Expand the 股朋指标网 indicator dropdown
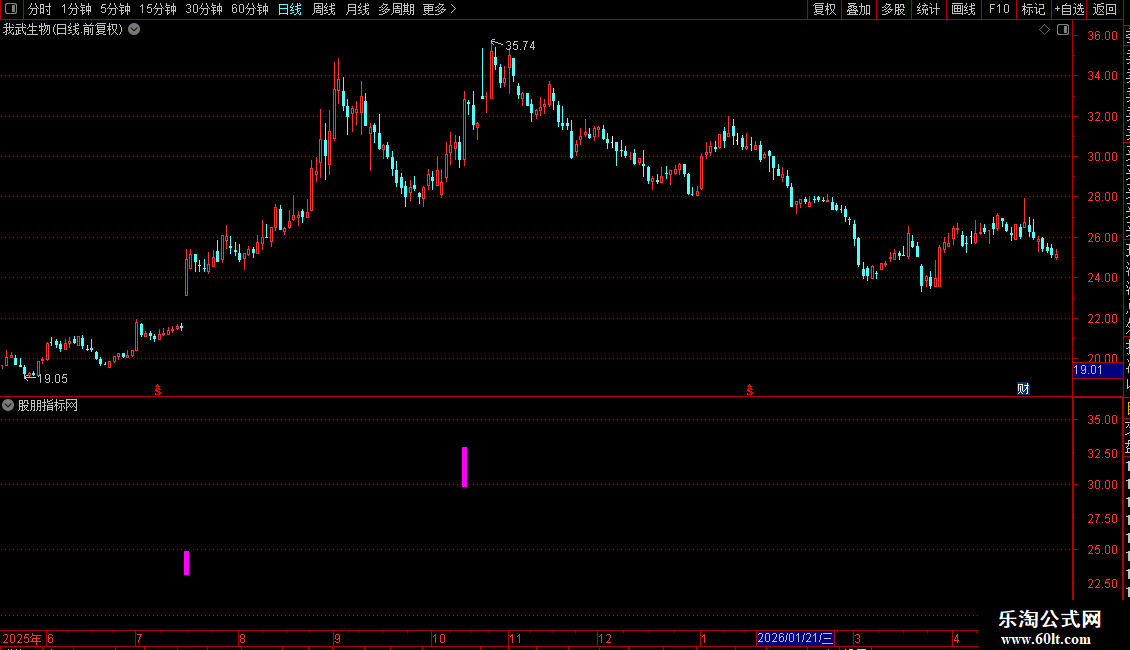The width and height of the screenshot is (1130, 650). (x=8, y=406)
